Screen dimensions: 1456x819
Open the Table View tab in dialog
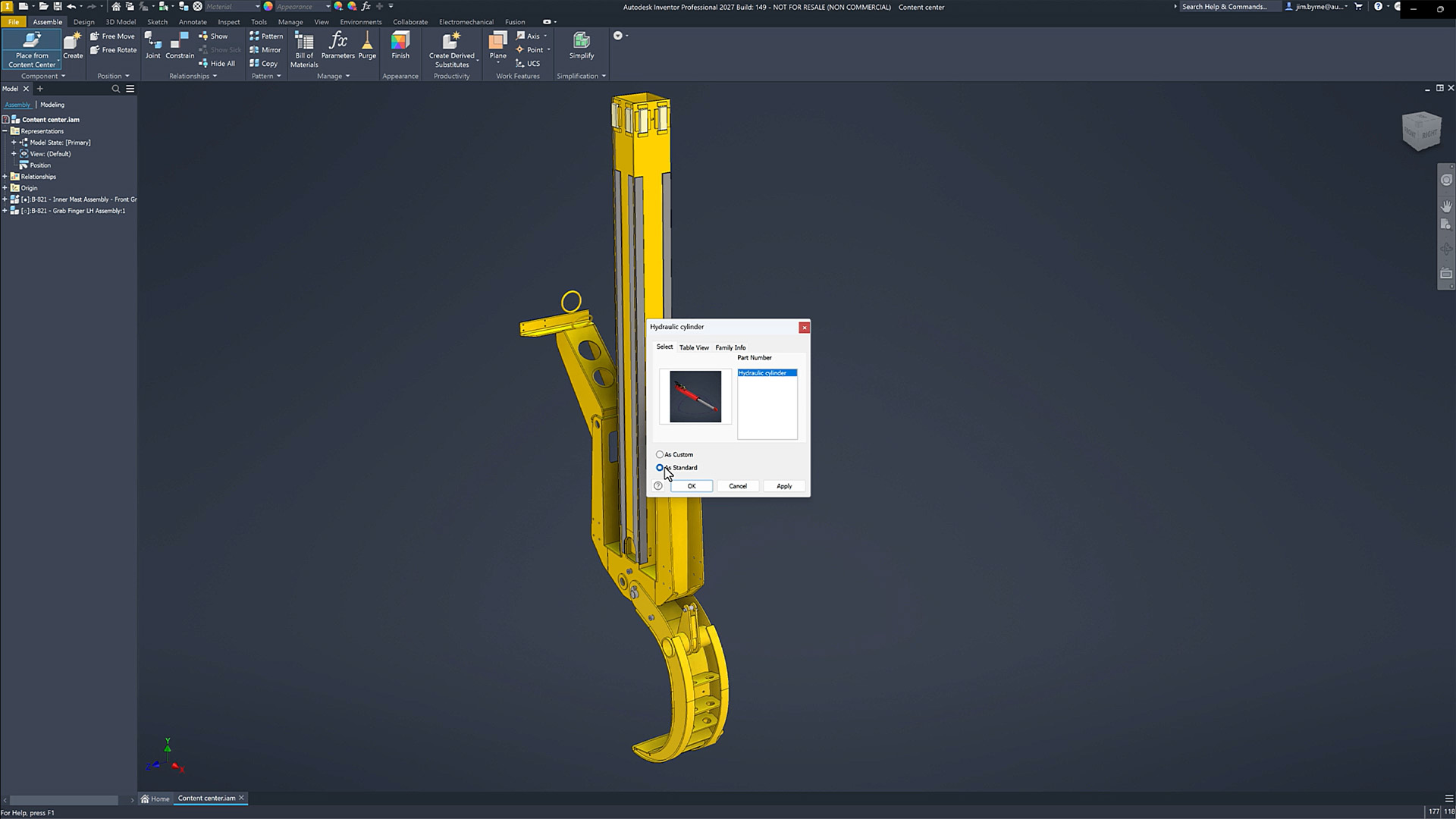694,347
